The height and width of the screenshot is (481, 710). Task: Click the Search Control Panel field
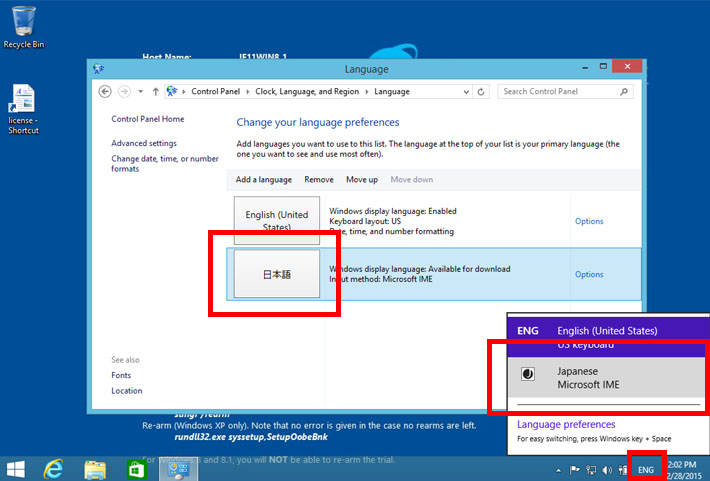560,91
